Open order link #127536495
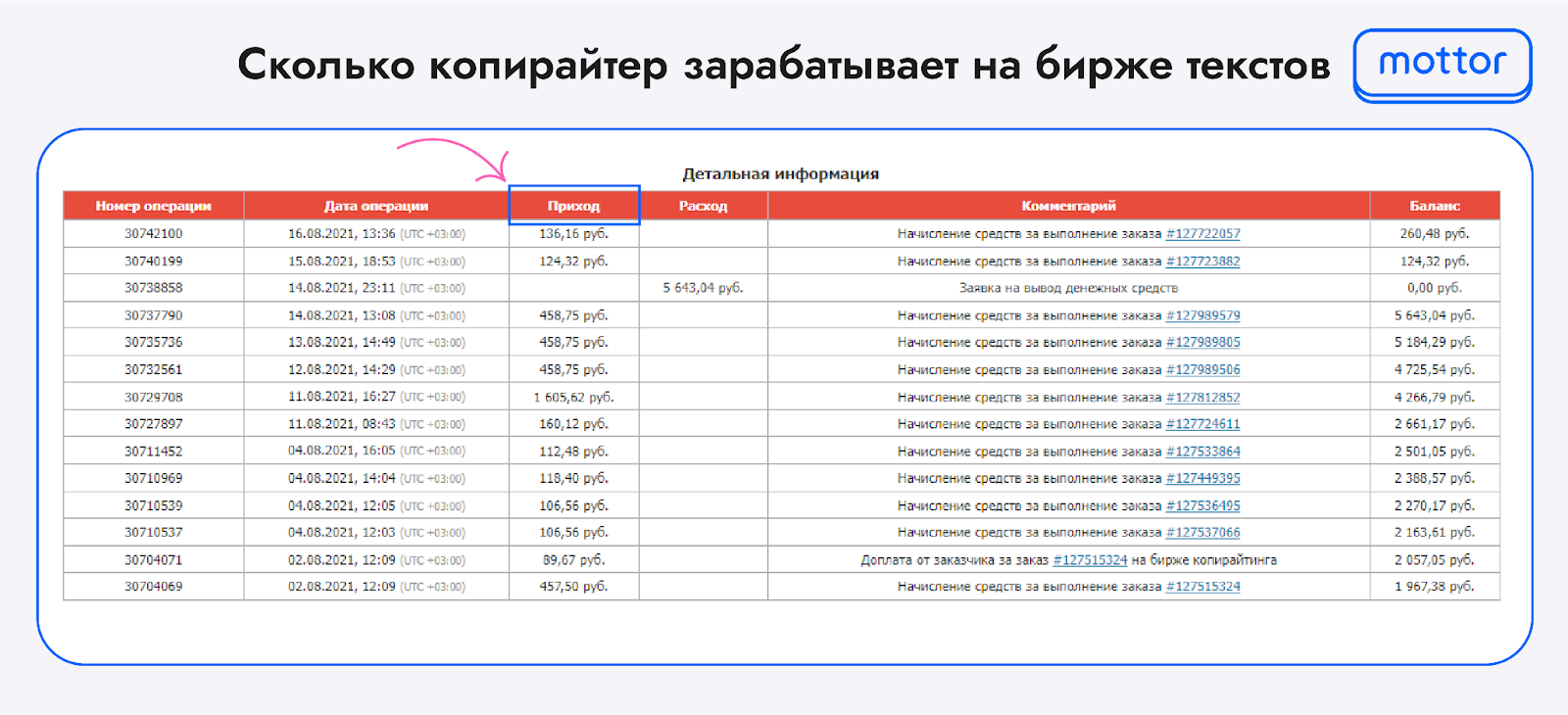Viewport: 1568px width, 715px height. tap(1202, 506)
